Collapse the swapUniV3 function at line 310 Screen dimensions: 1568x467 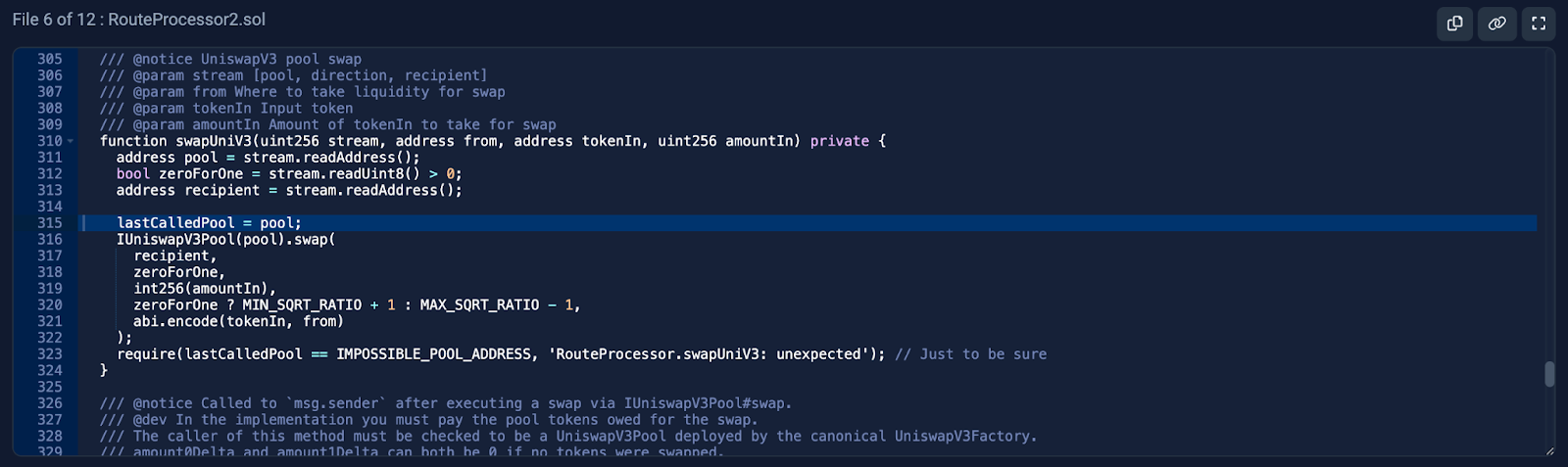(71, 141)
